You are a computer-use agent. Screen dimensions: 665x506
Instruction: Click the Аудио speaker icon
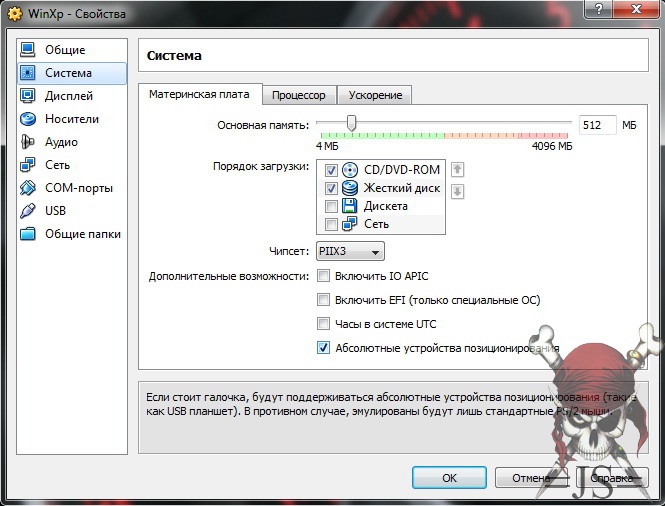[28, 142]
